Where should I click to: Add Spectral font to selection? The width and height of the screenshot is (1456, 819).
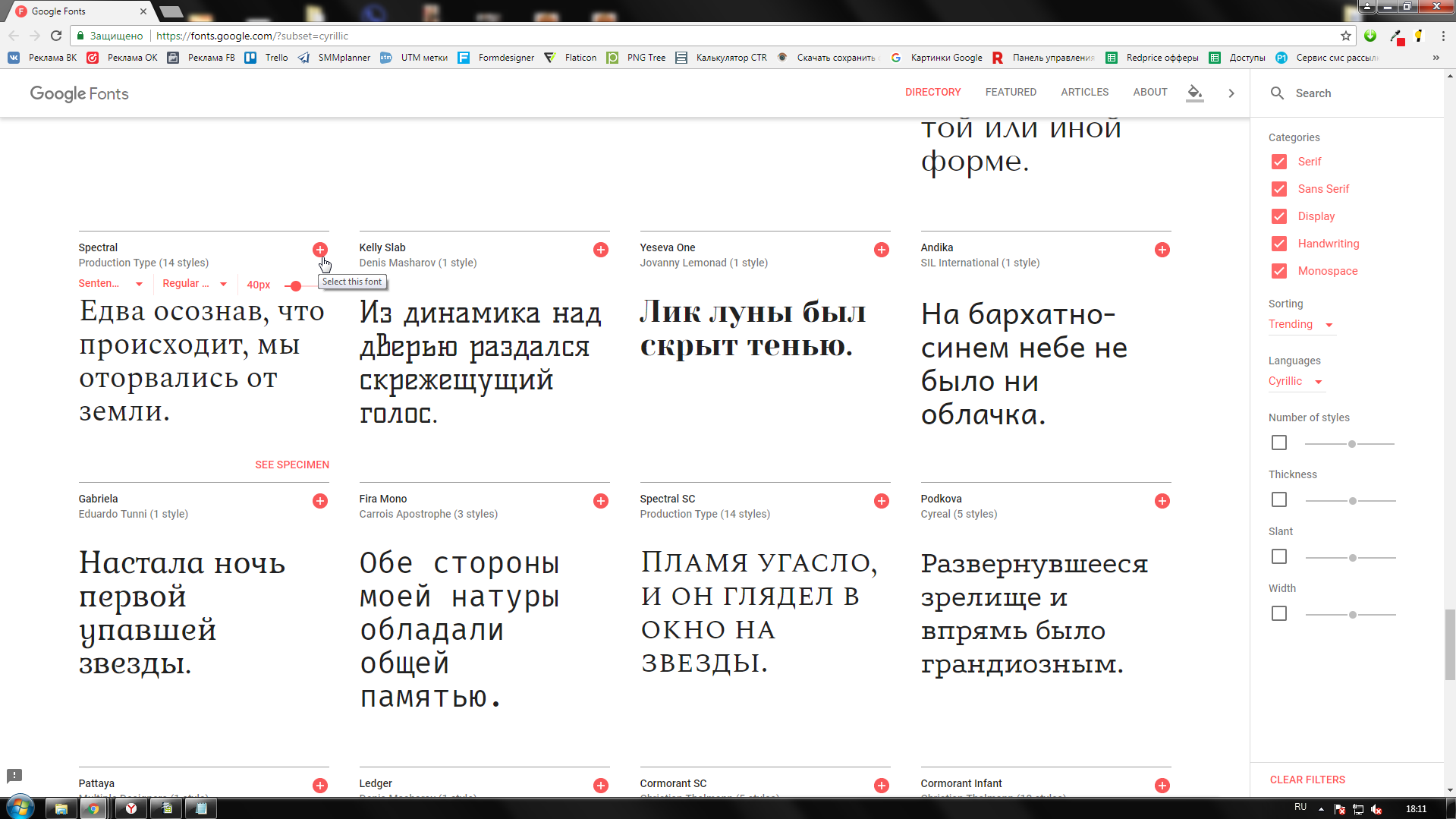coord(320,250)
